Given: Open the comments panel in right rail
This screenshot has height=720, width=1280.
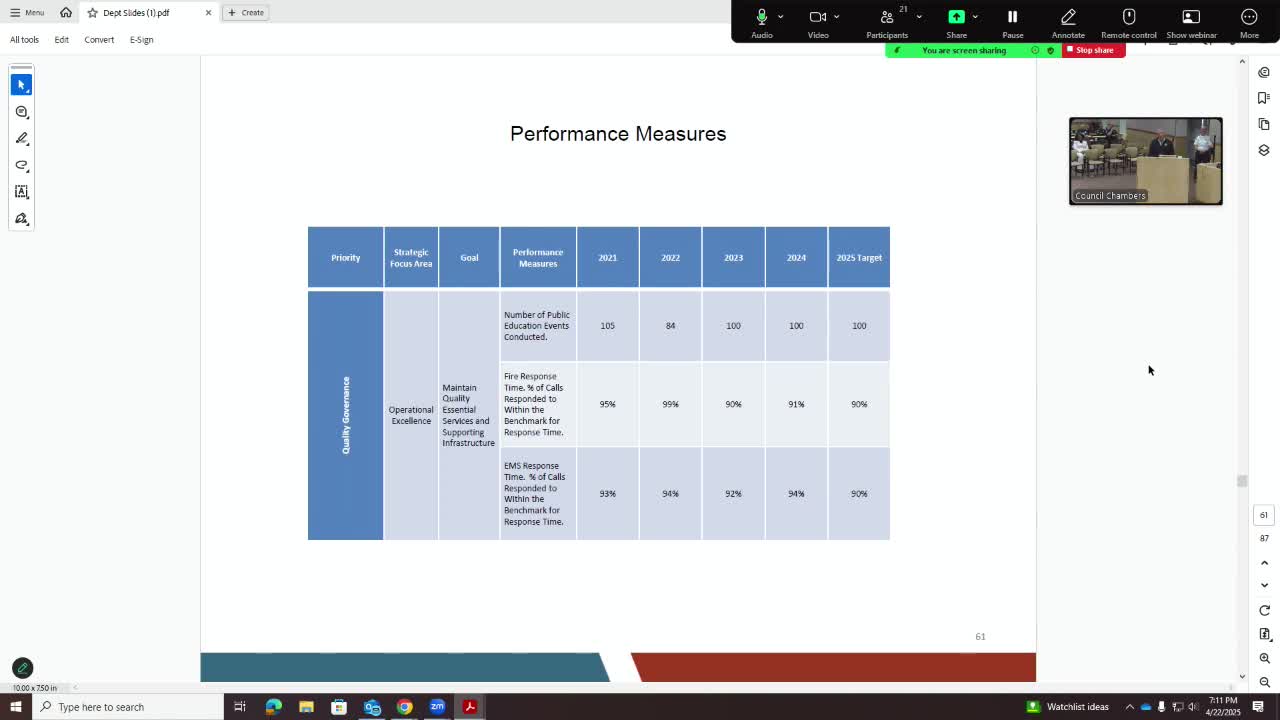Looking at the screenshot, I should point(1264,72).
